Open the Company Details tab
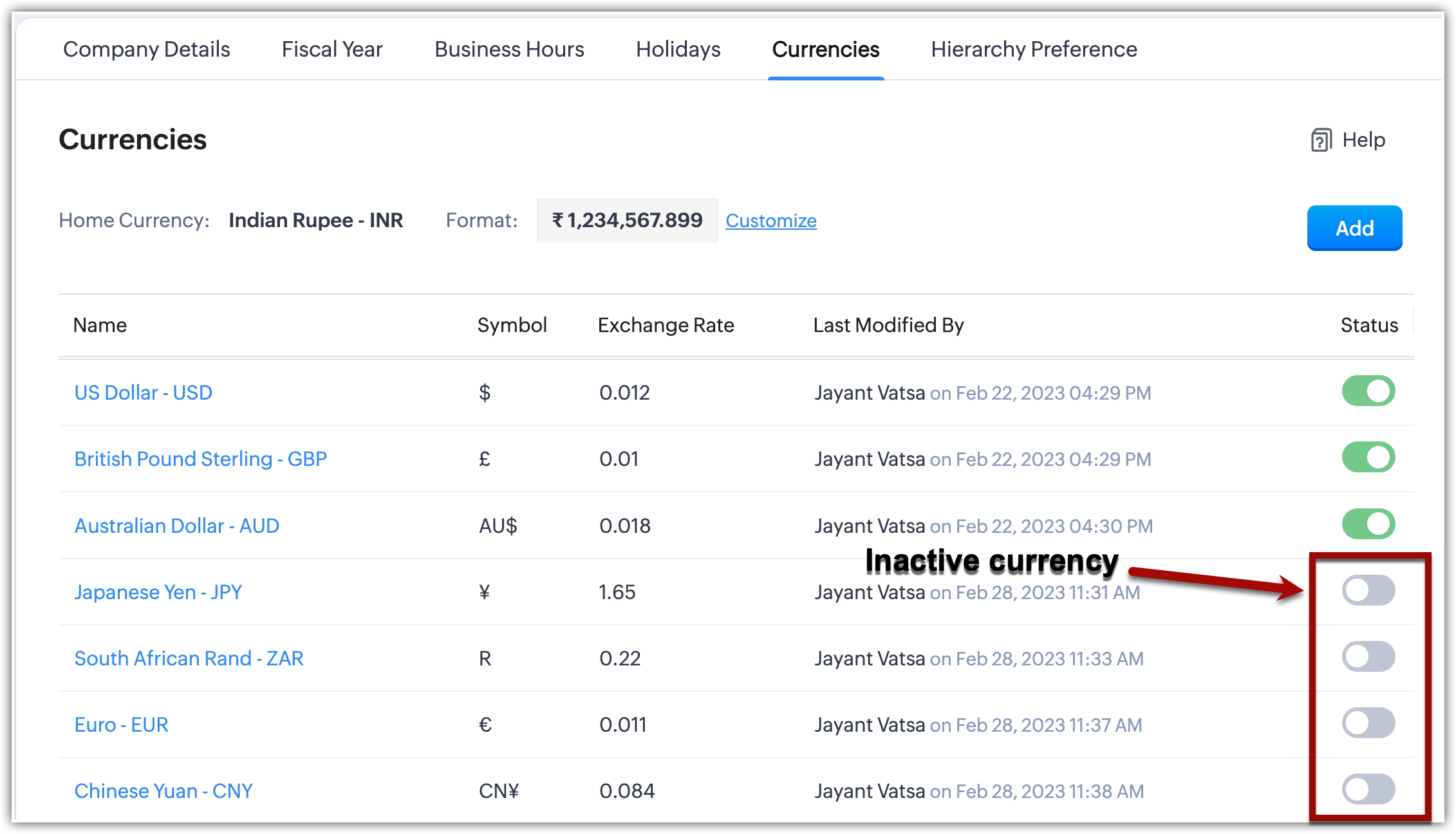This screenshot has width=1456, height=834. pyautogui.click(x=146, y=50)
